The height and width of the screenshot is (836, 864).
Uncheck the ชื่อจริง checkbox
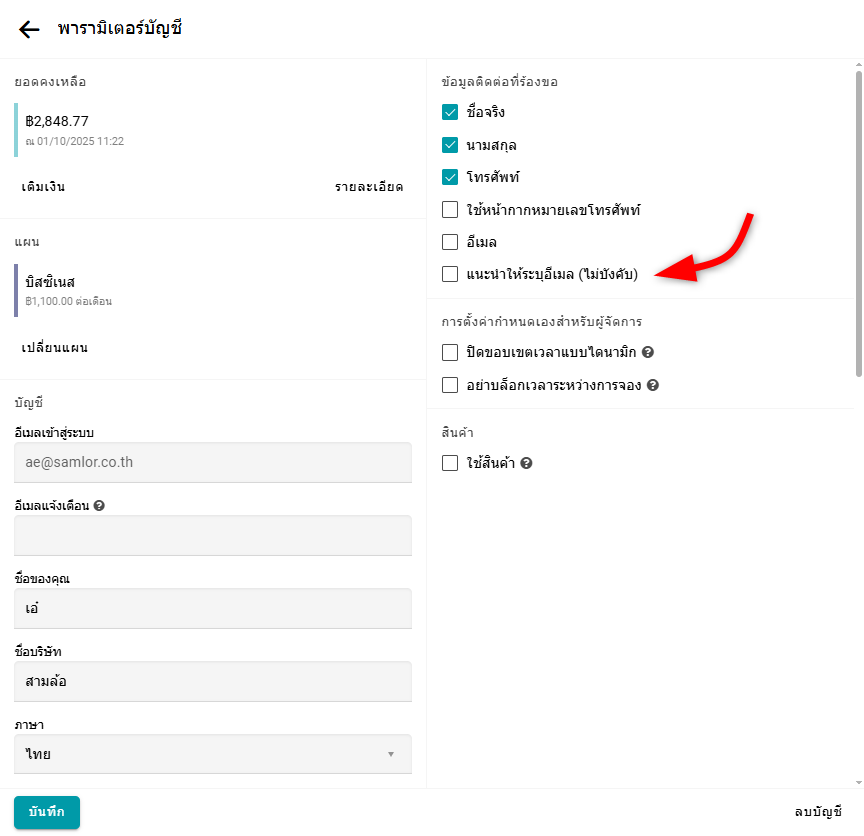pos(450,113)
